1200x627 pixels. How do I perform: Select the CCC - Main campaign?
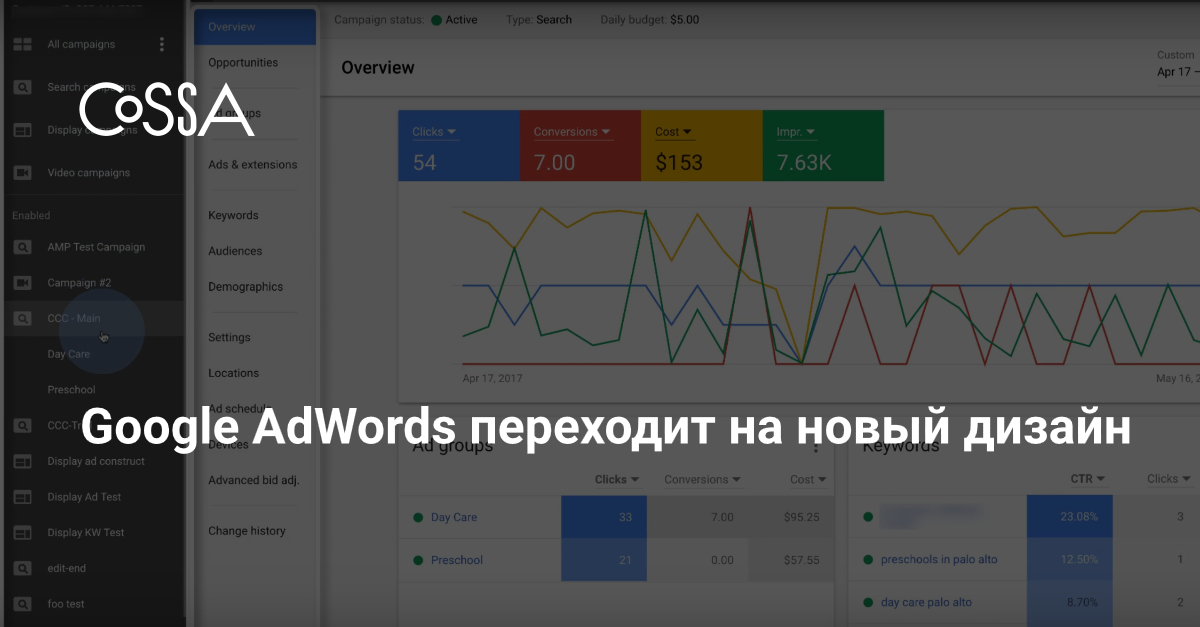tap(74, 319)
